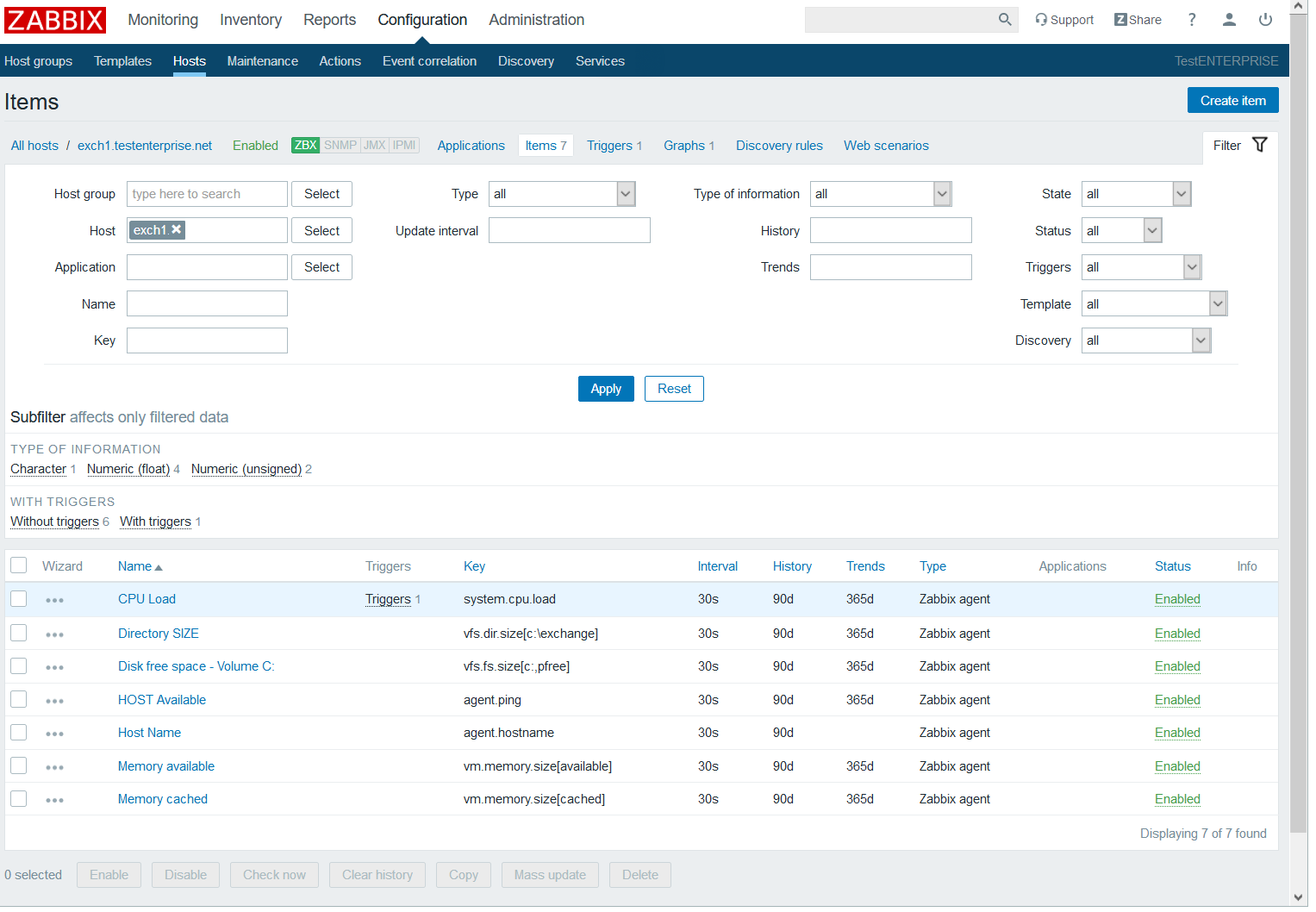Click the search magnifier icon

pyautogui.click(x=1004, y=20)
